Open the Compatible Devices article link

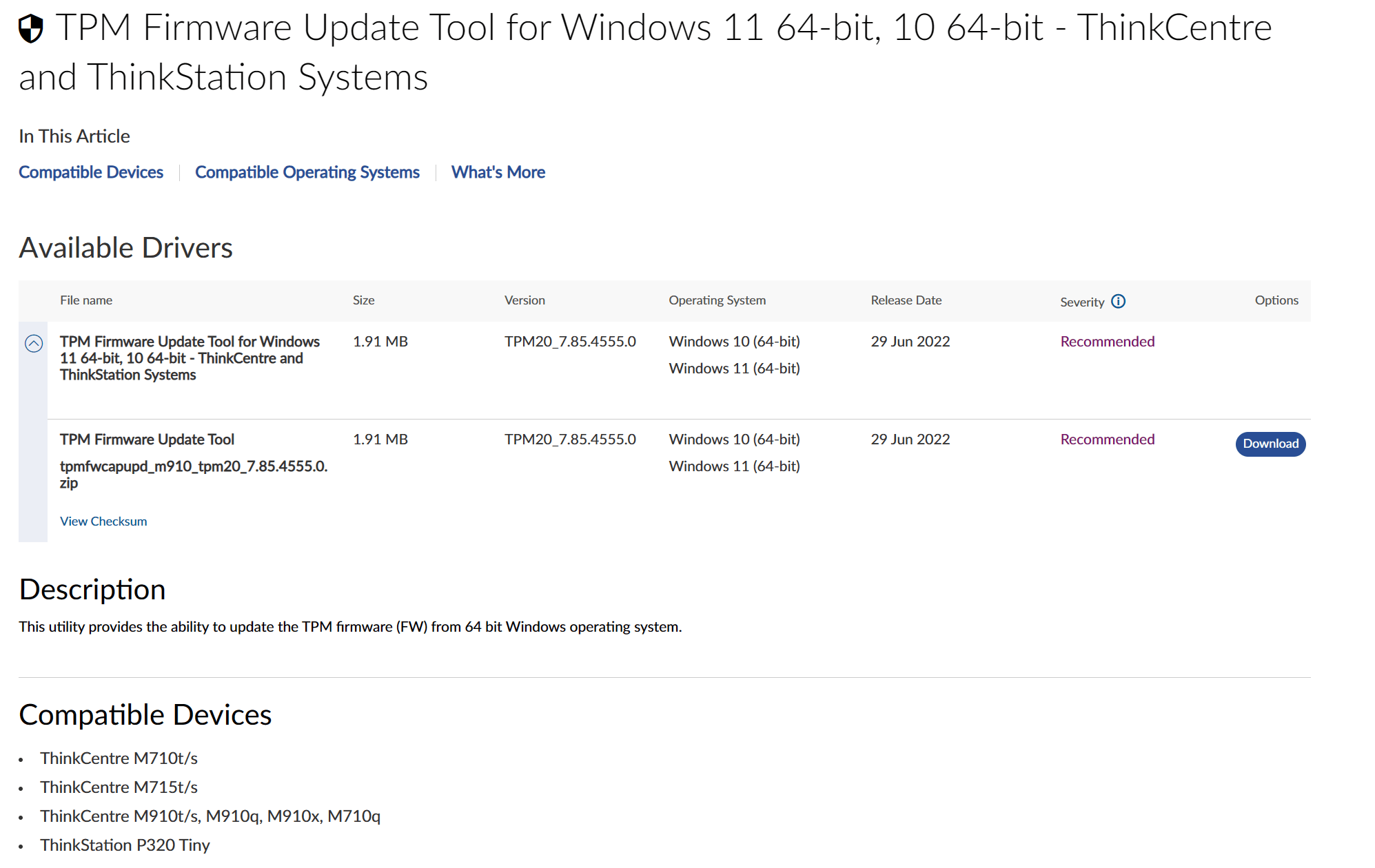(x=91, y=172)
